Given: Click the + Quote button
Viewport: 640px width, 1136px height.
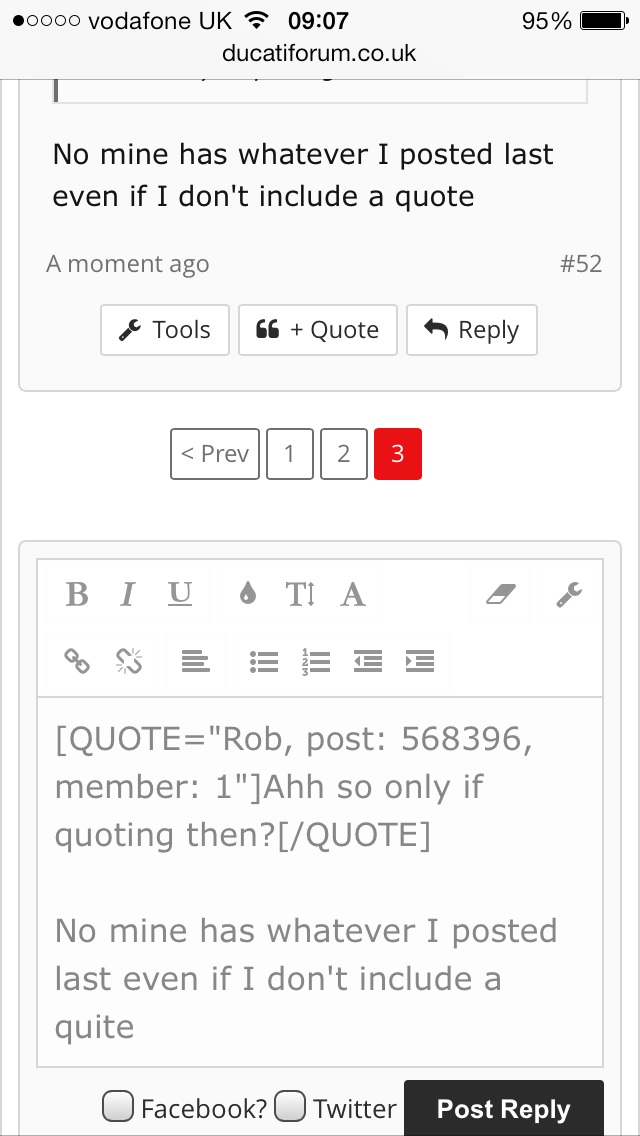Looking at the screenshot, I should (317, 330).
